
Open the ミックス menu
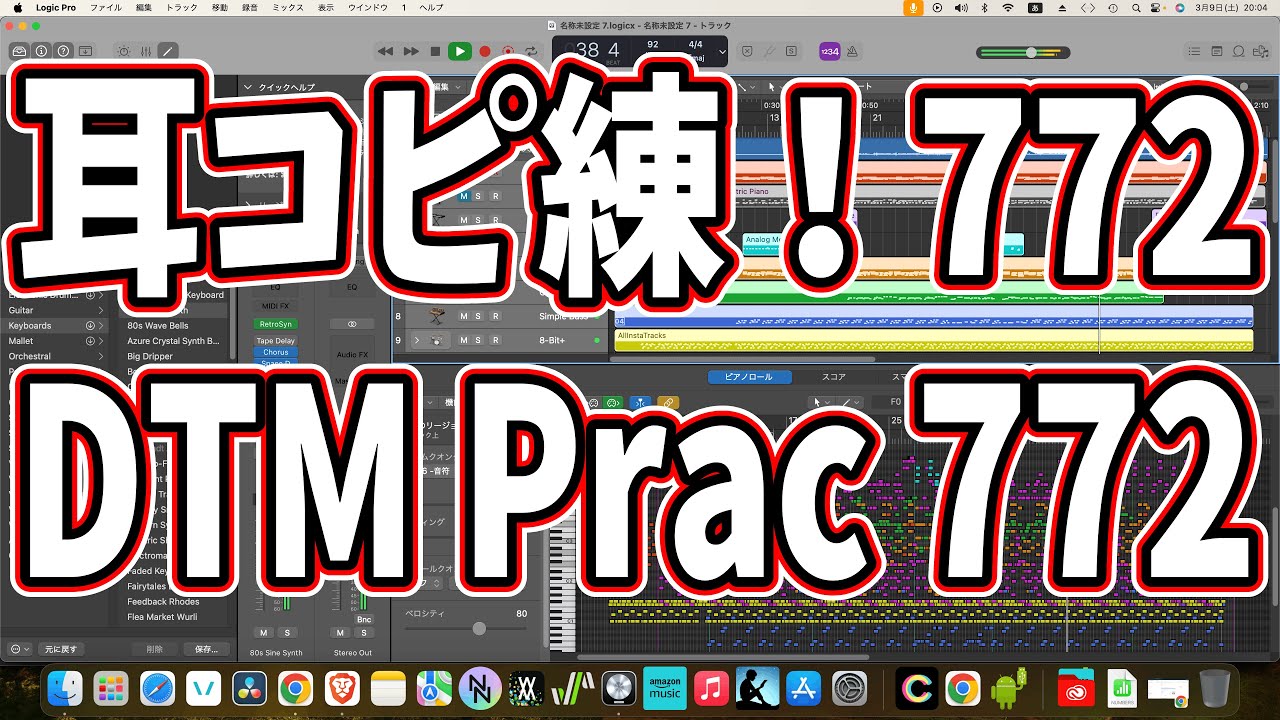(x=288, y=7)
